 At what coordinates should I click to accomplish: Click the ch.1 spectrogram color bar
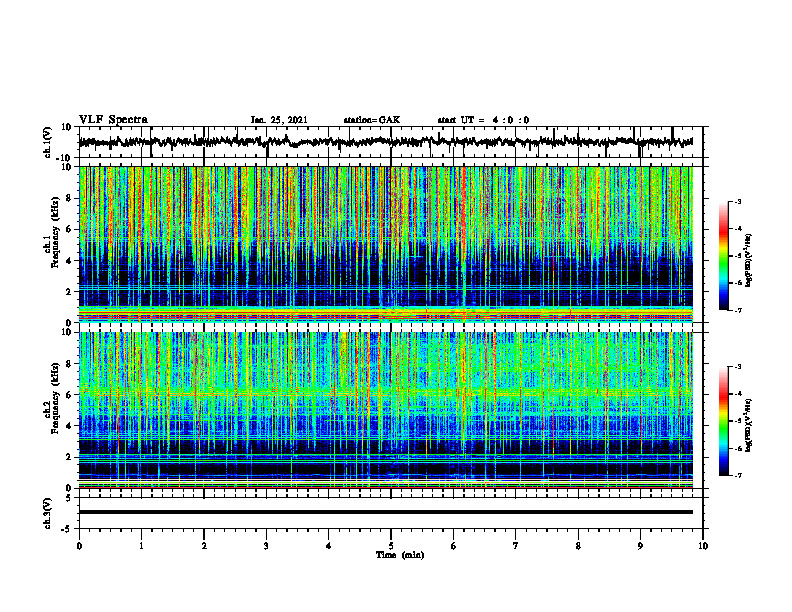tap(723, 256)
